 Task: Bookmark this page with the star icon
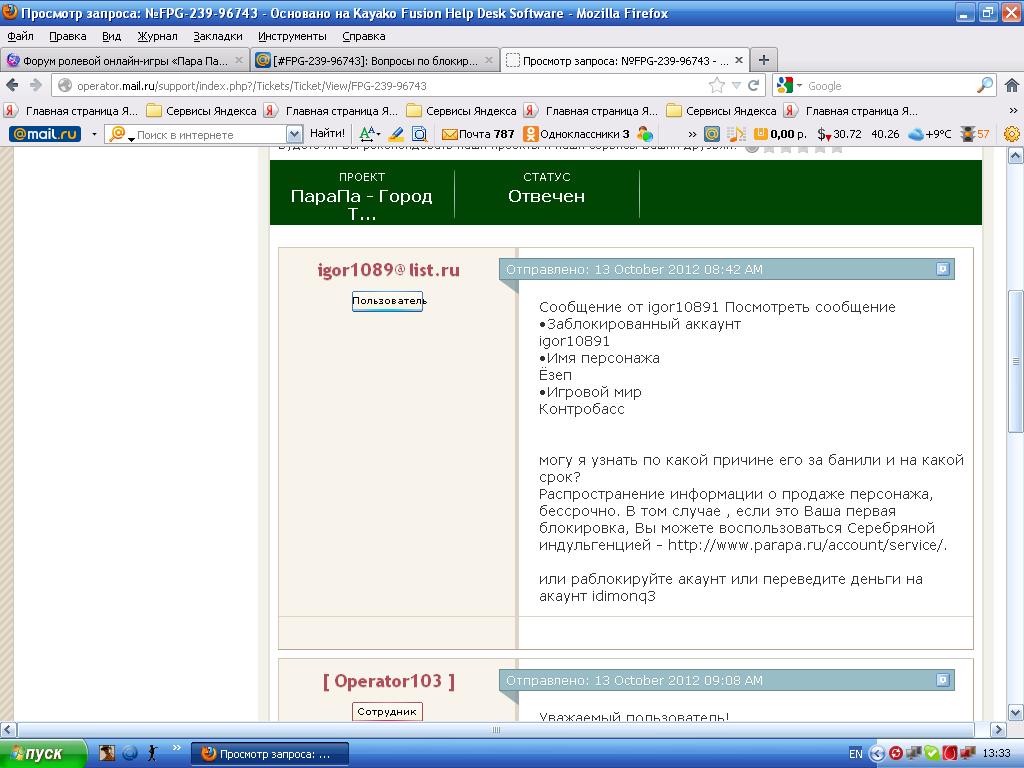click(716, 86)
